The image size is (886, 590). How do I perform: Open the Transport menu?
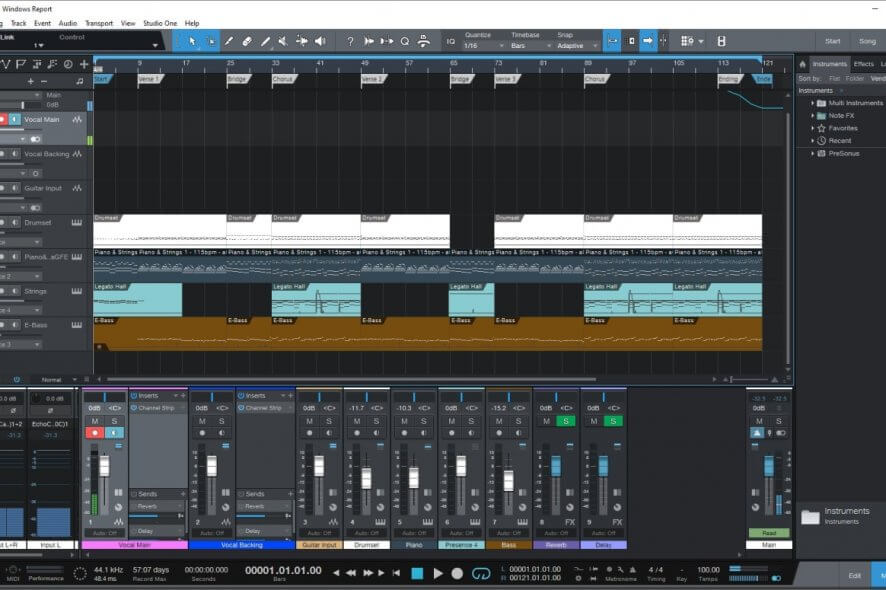pos(99,23)
